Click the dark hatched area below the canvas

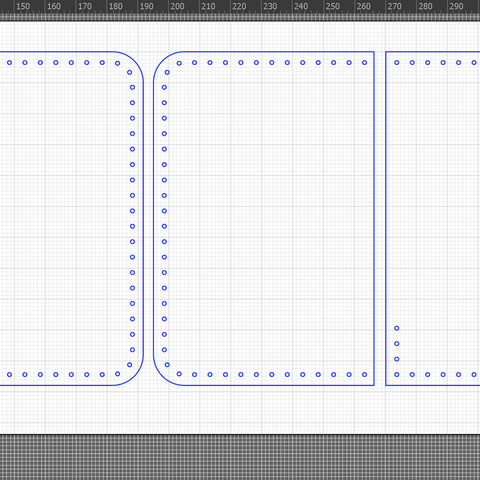240,457
